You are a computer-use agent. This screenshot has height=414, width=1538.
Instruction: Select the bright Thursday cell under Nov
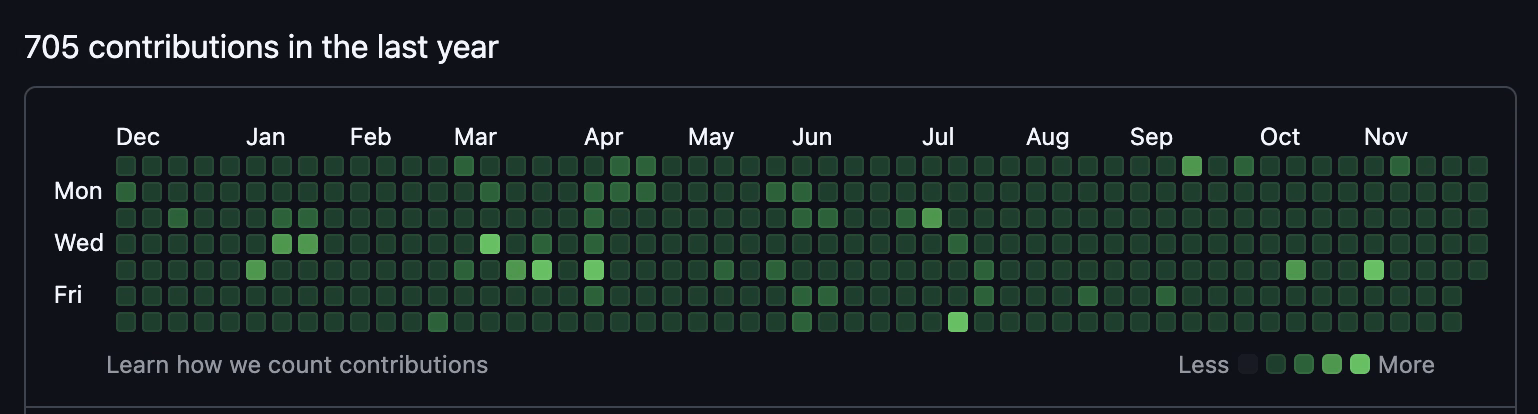(x=1374, y=269)
